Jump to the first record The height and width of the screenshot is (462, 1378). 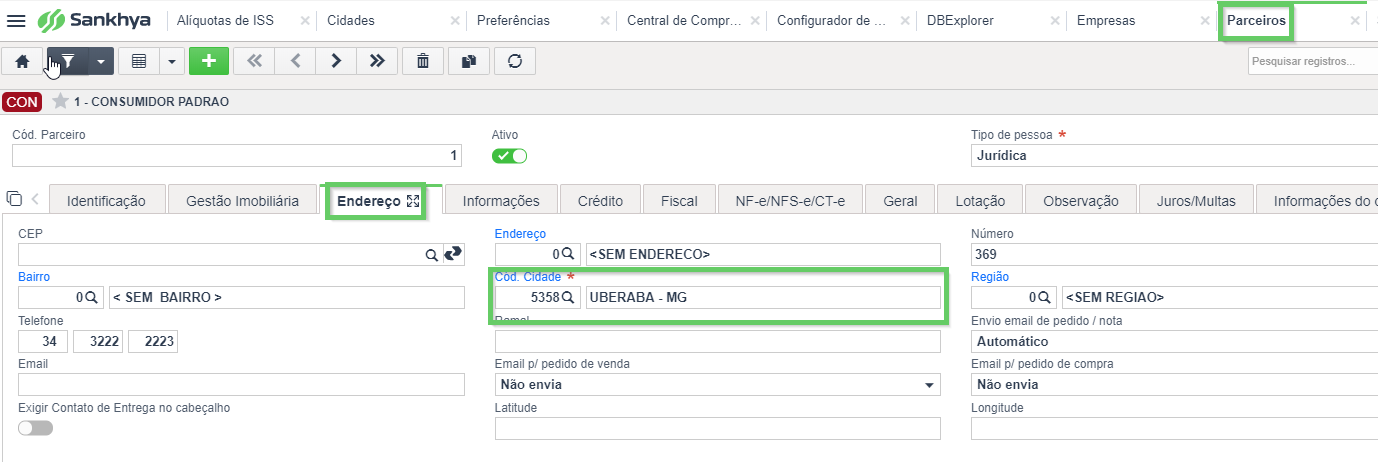pos(254,61)
